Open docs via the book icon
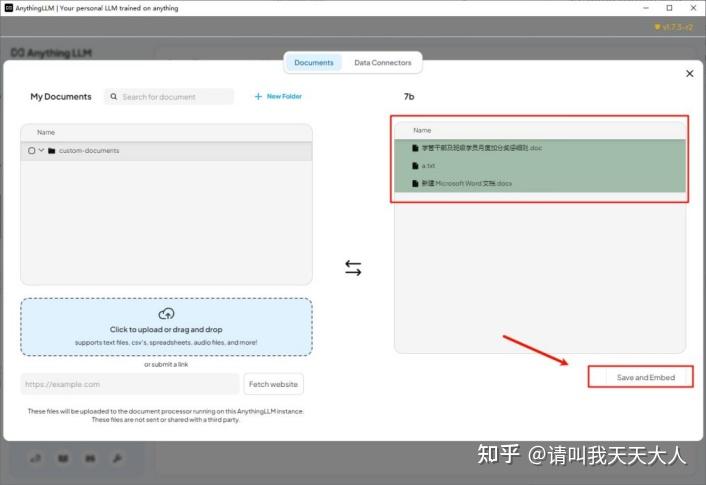This screenshot has width=706, height=485. tap(63, 458)
